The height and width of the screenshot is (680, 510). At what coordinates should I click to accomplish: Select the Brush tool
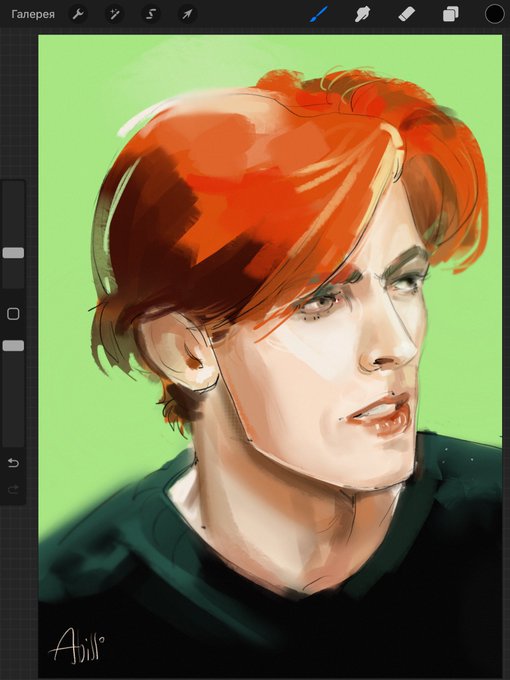coord(319,14)
